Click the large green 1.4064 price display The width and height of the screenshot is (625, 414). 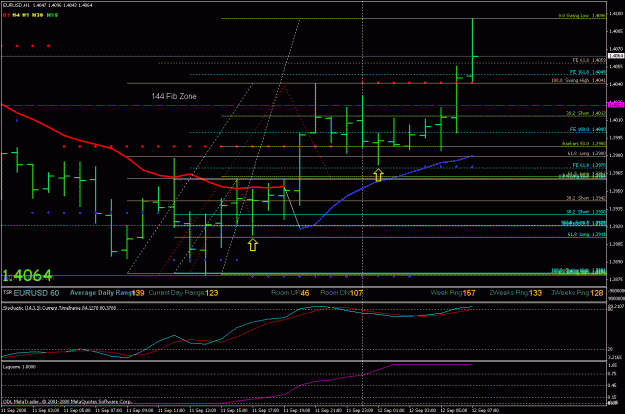[27, 275]
